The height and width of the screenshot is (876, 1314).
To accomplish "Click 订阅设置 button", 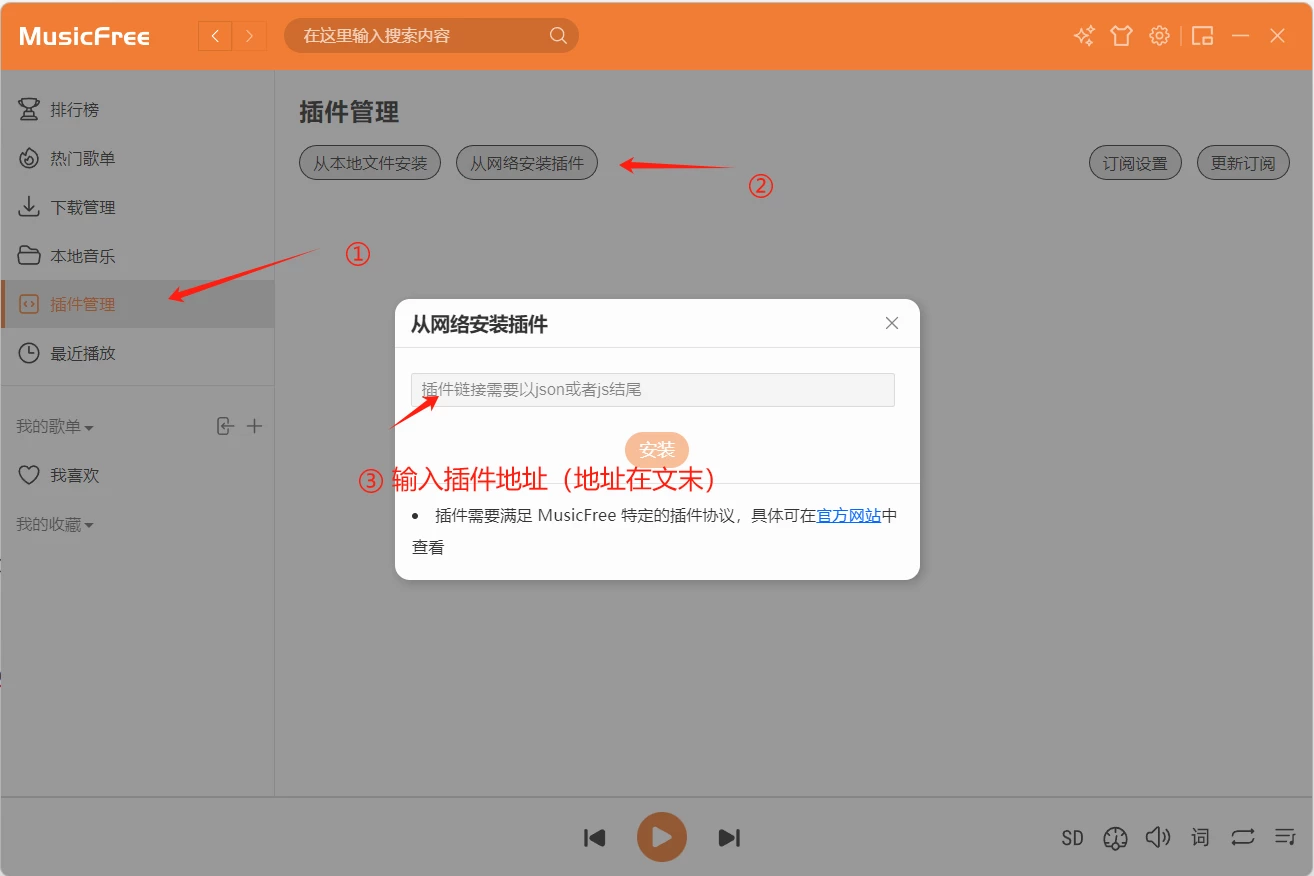I will click(x=1135, y=163).
